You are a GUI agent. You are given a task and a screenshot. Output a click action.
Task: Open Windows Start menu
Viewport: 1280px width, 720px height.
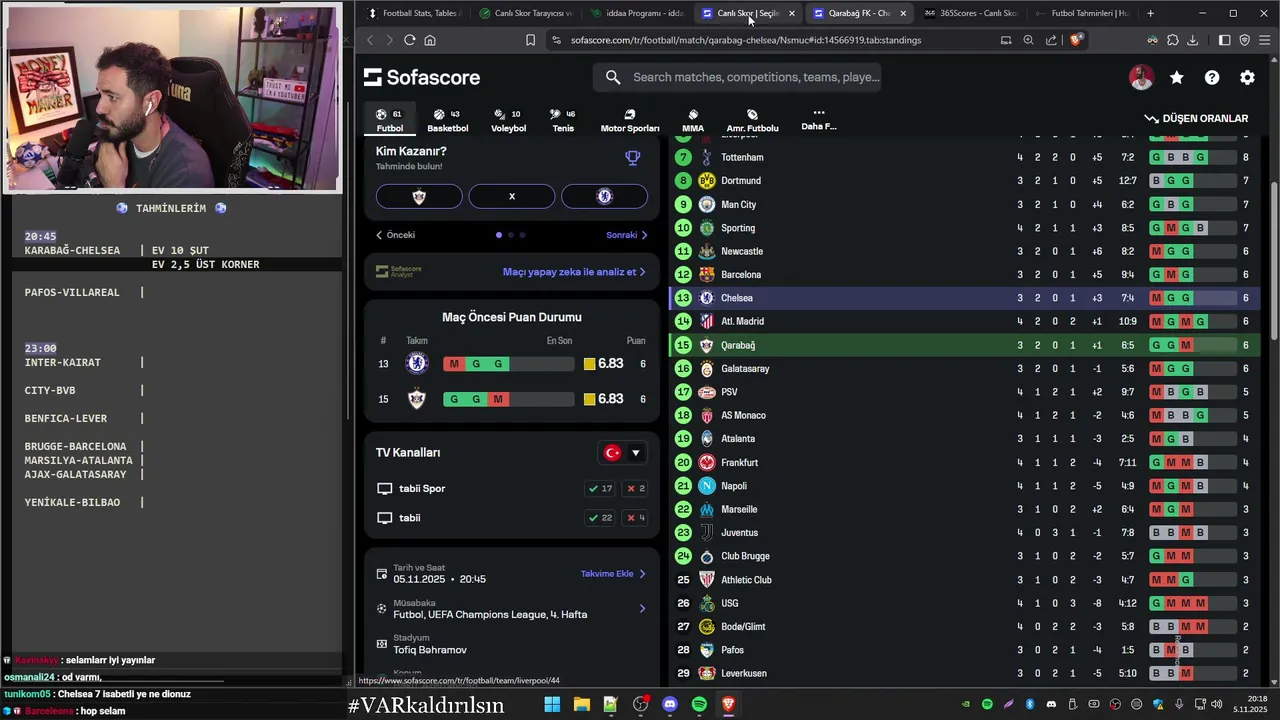(552, 704)
